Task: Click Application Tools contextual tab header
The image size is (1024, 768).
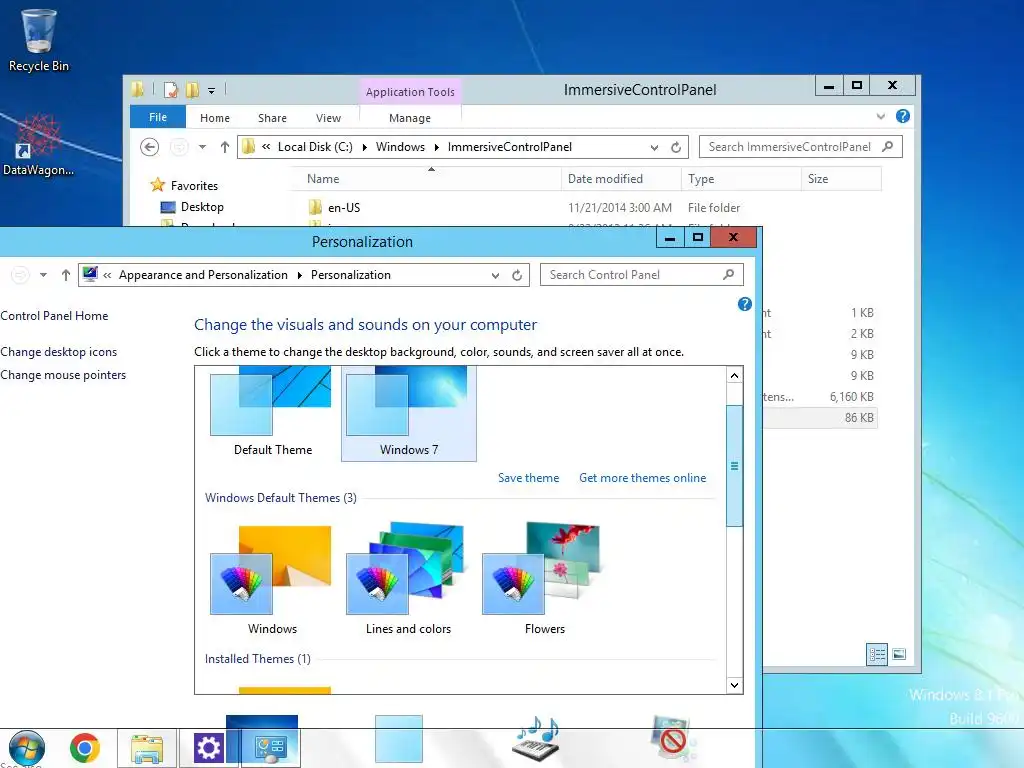Action: point(410,92)
